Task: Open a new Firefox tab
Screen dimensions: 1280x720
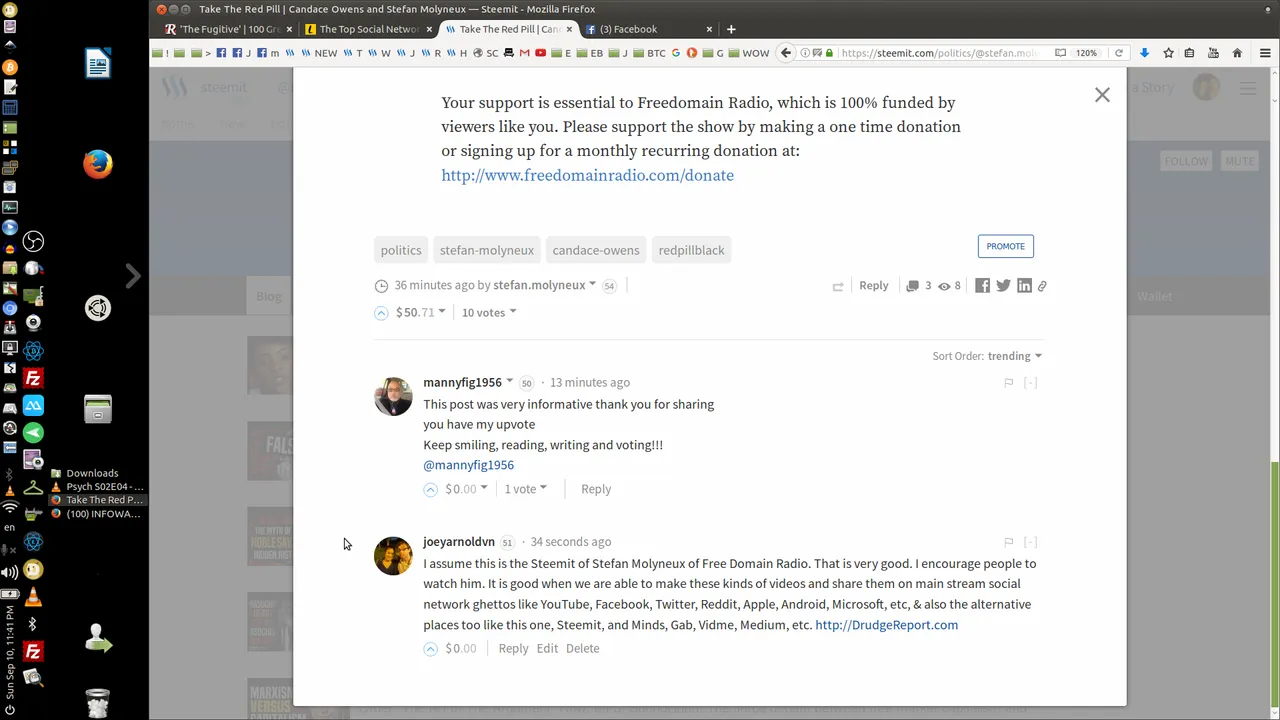Action: pos(731,29)
